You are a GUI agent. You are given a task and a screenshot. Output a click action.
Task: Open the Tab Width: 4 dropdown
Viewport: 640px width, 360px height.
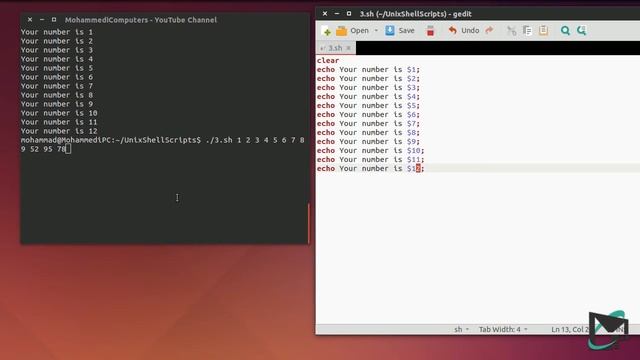pos(503,329)
